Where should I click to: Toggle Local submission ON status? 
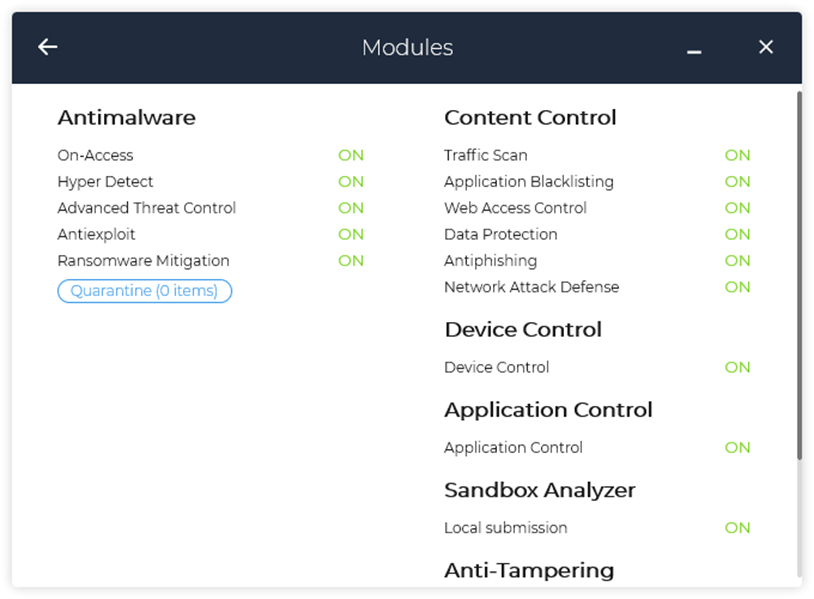738,528
